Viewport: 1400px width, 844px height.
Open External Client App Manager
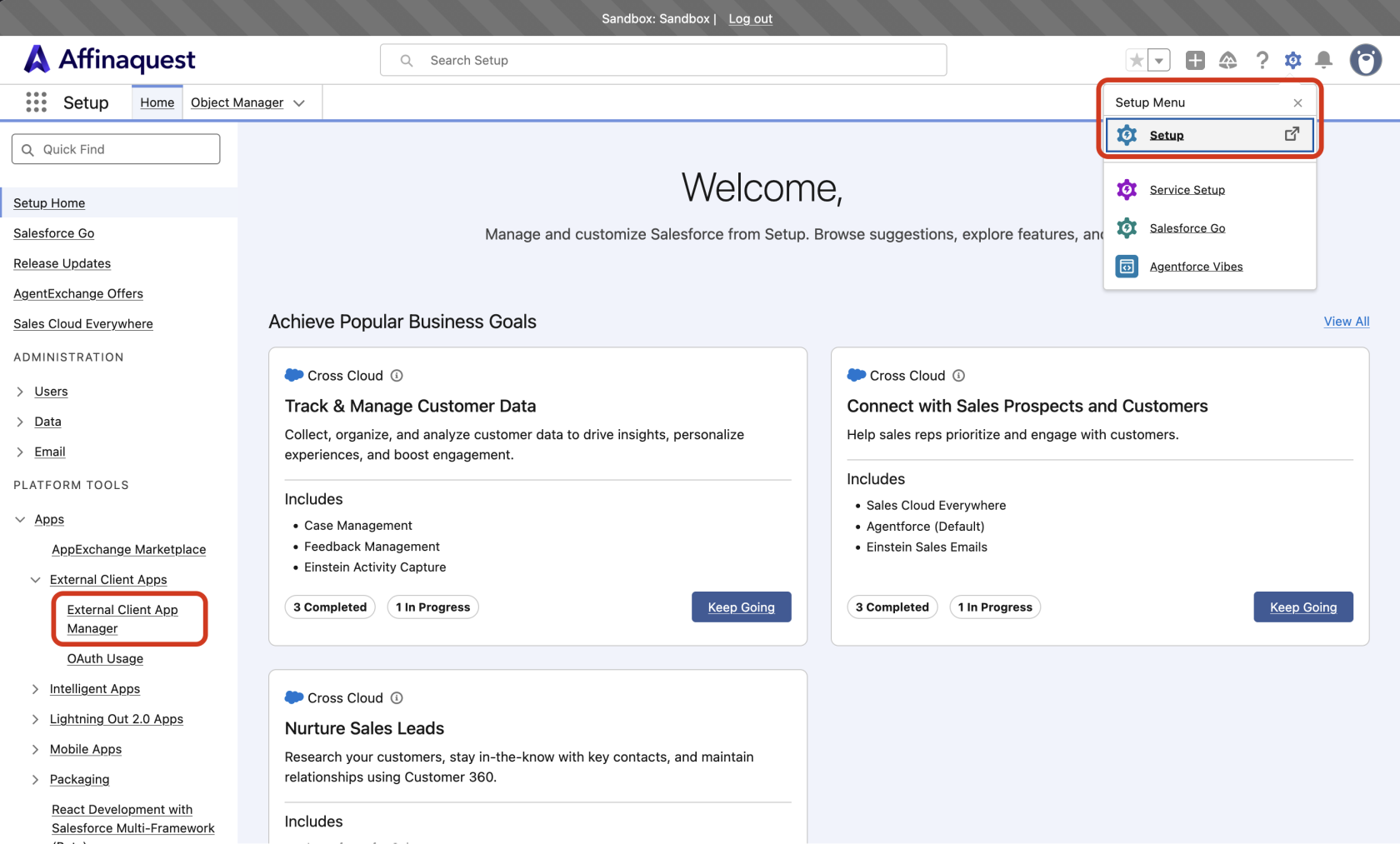[122, 619]
